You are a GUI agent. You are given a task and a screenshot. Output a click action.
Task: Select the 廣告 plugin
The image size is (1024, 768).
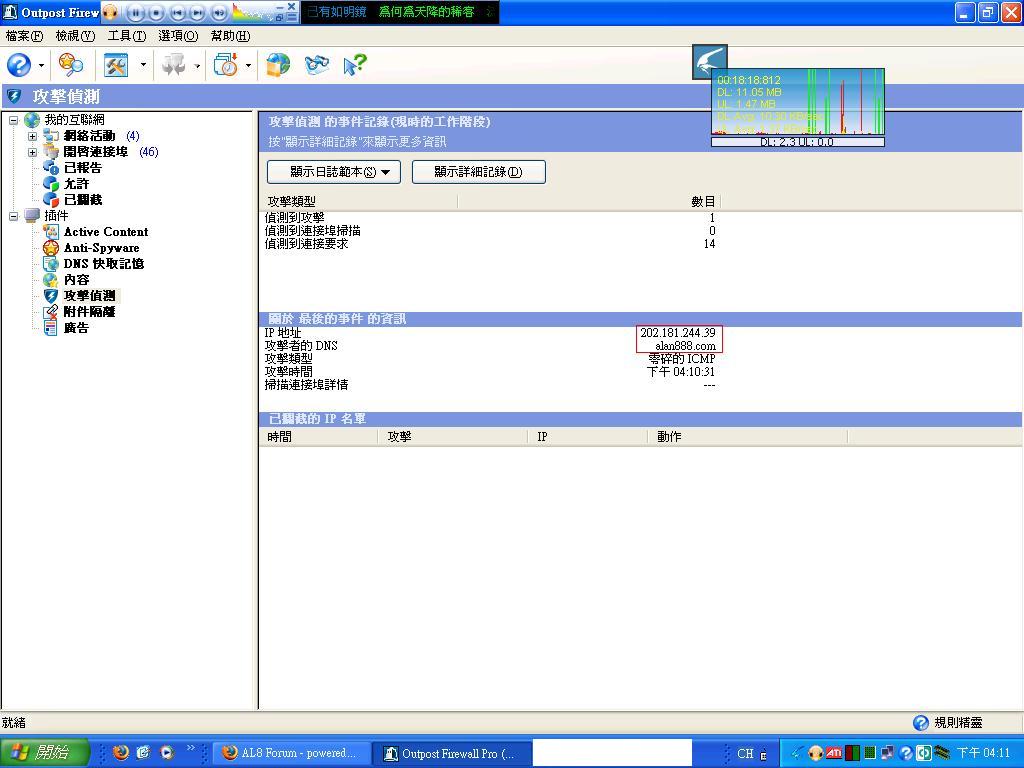click(x=76, y=328)
